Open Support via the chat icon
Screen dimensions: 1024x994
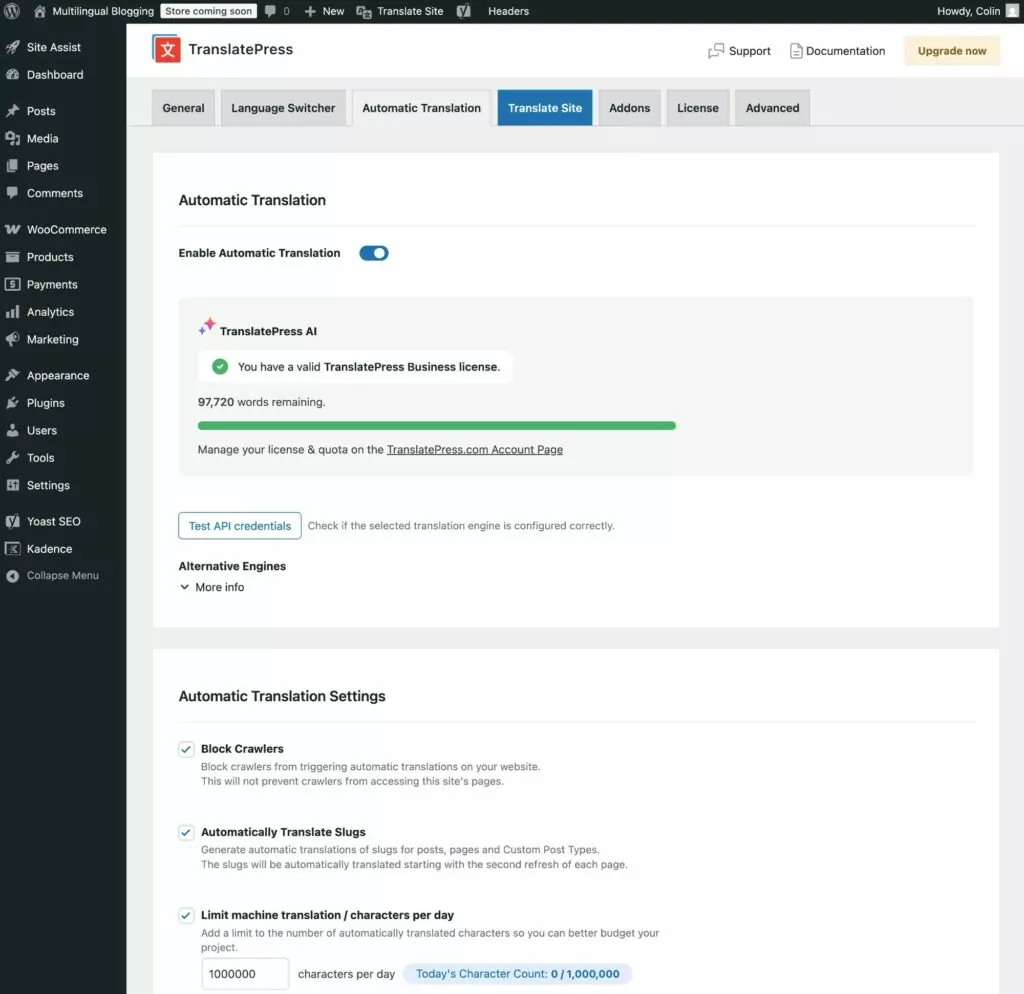tap(716, 51)
